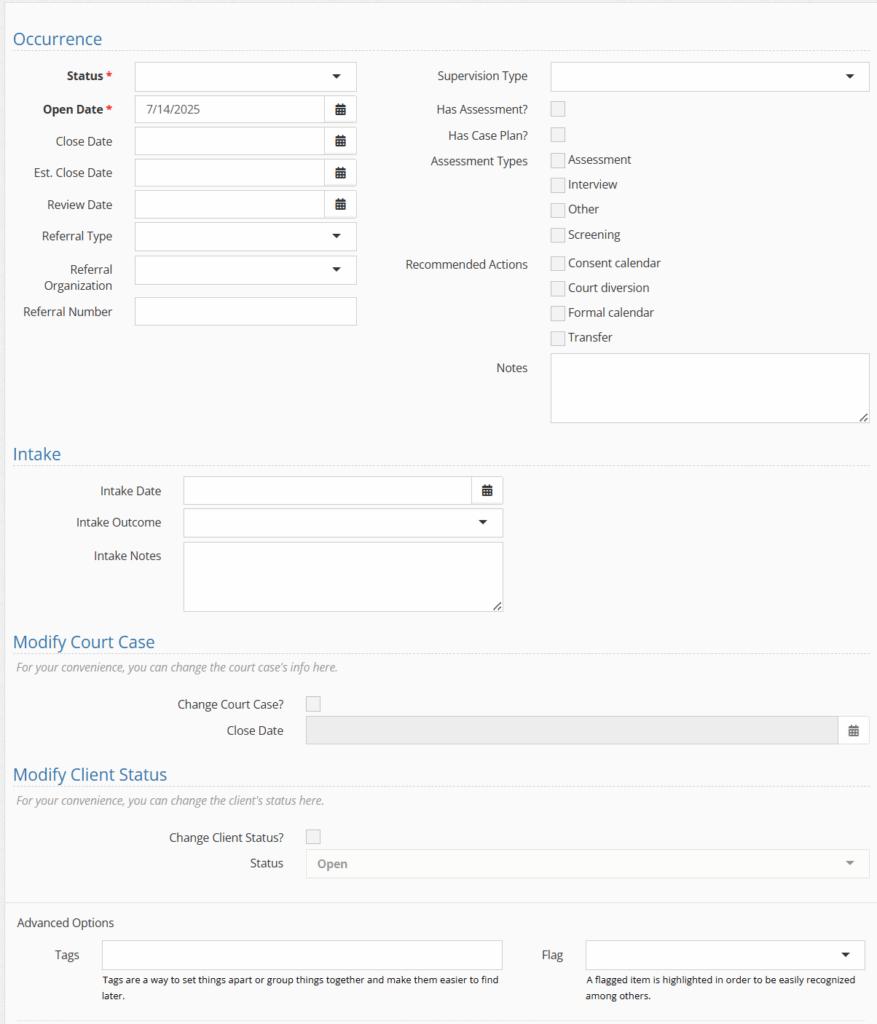Click the Court Case Close Date calendar icon
Image resolution: width=877 pixels, height=1024 pixels.
(853, 731)
